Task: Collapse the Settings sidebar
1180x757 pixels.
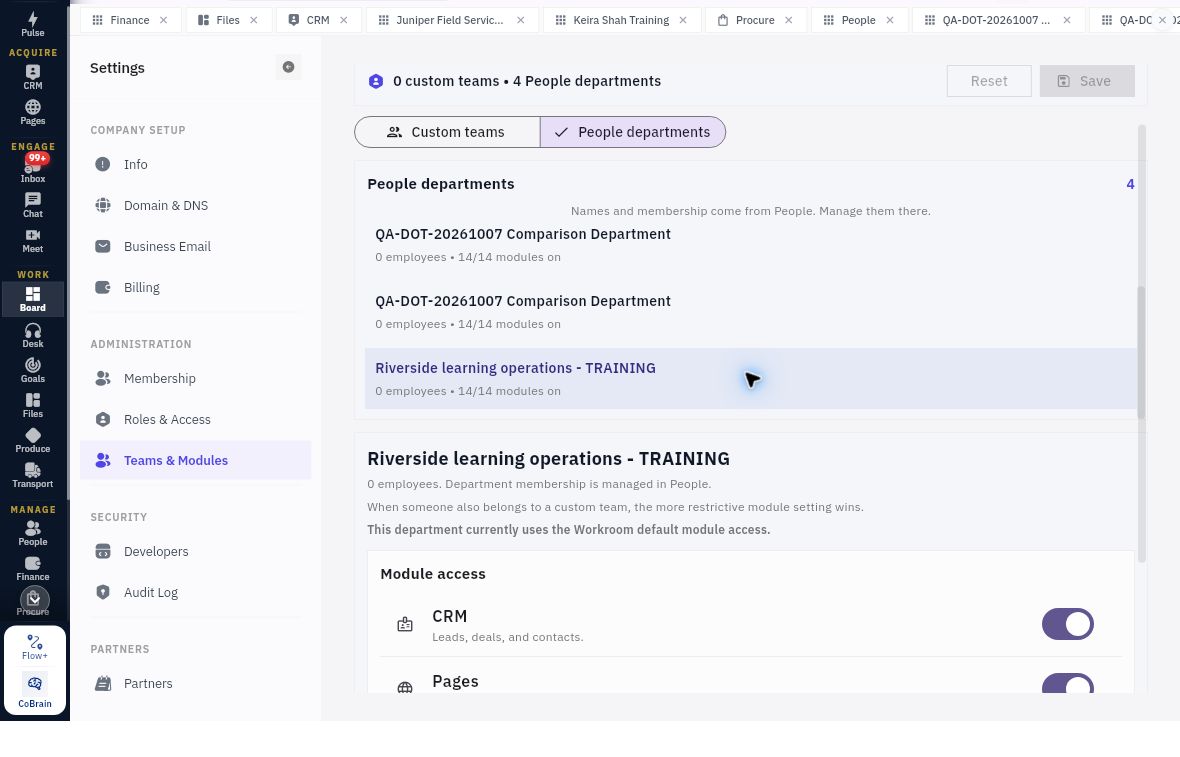Action: 288,67
